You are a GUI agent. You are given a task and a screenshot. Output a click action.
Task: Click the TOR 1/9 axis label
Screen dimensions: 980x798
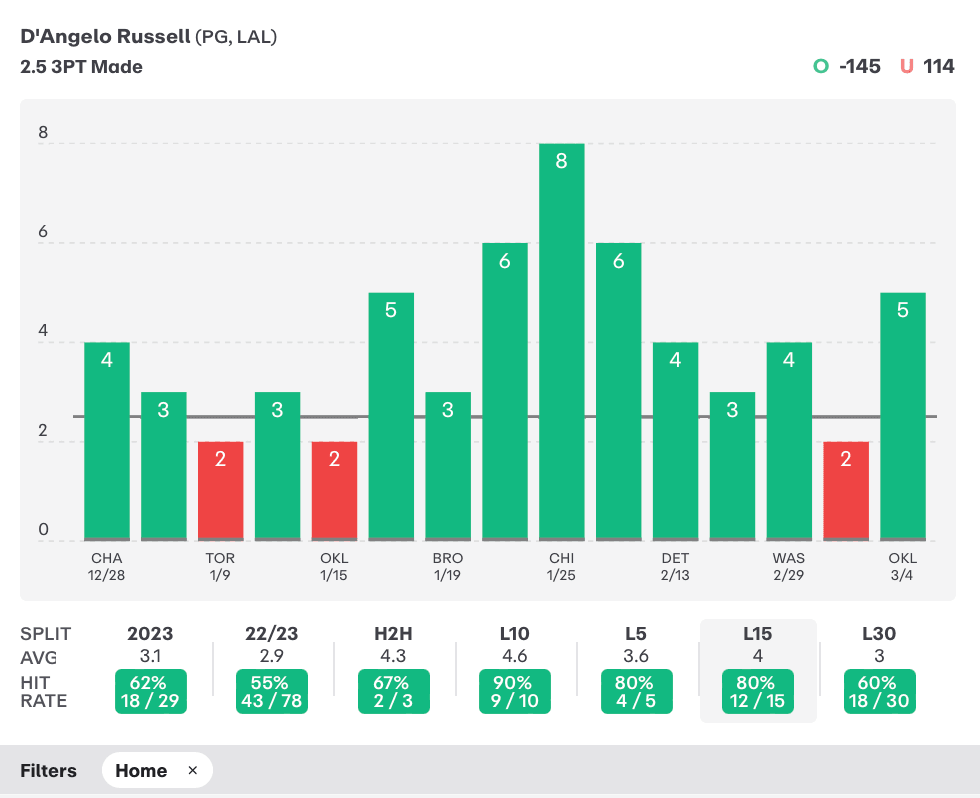220,566
